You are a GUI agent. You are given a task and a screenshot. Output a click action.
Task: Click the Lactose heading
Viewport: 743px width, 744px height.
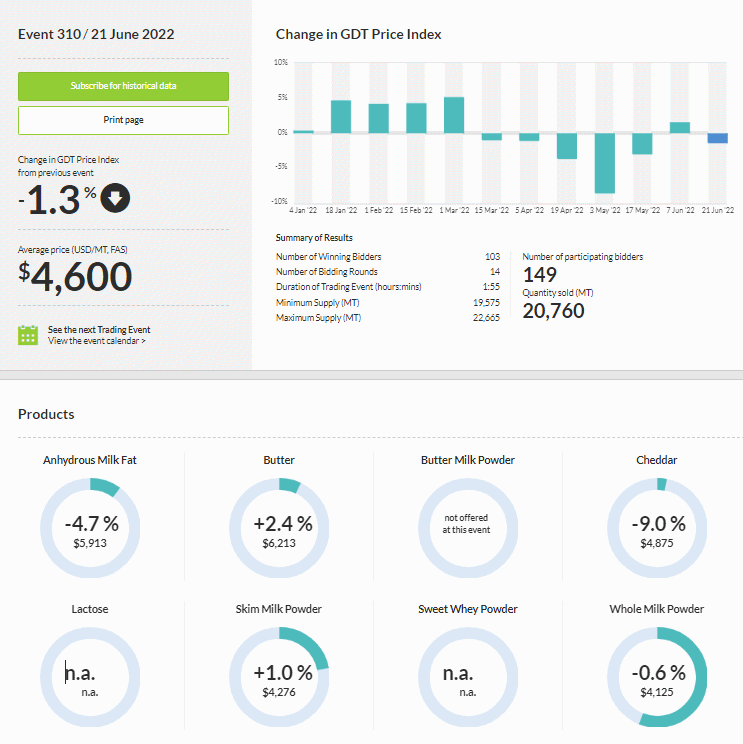(90, 609)
